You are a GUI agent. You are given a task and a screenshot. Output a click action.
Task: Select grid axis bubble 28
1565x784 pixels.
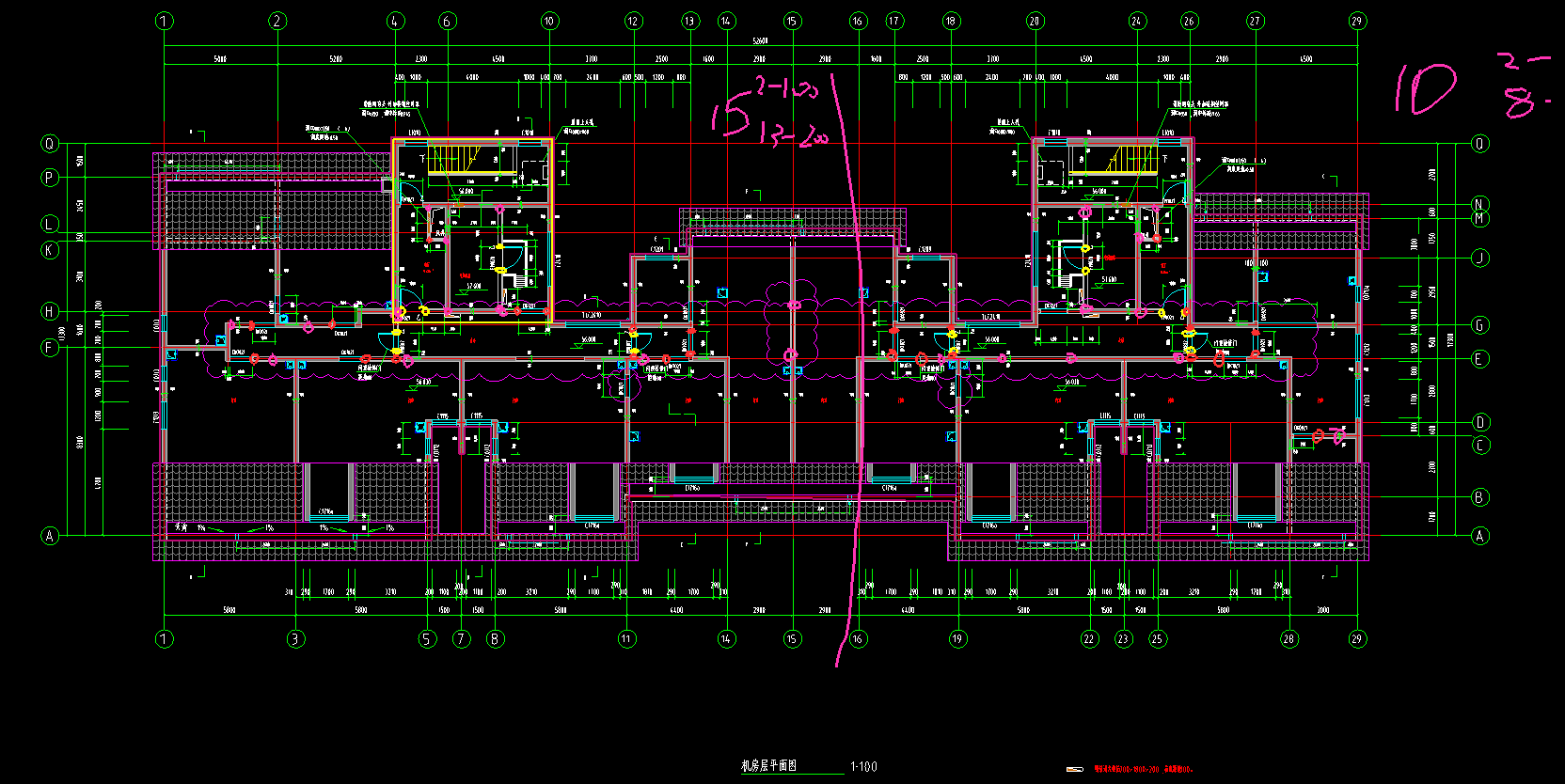click(1288, 639)
